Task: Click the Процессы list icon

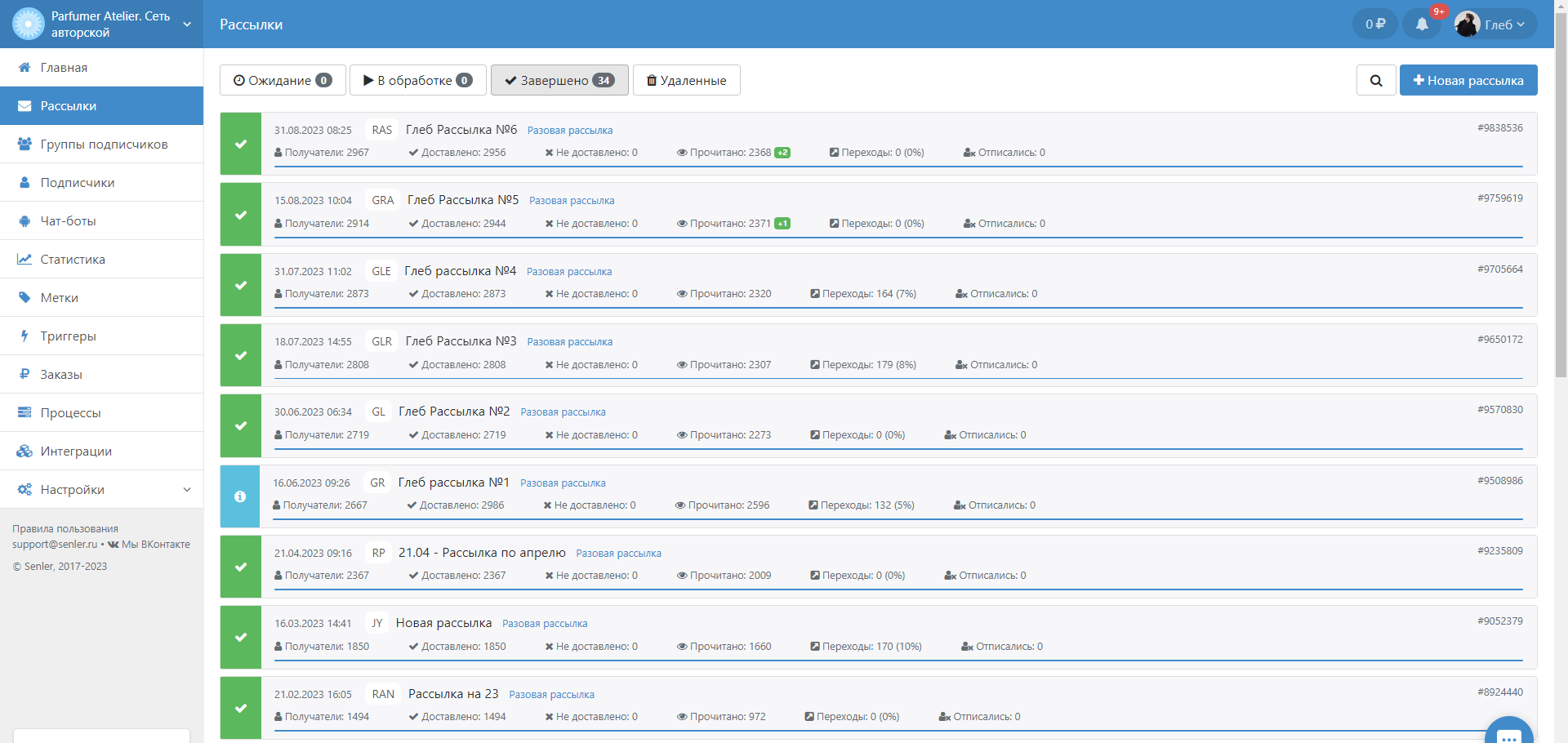Action: coord(24,412)
